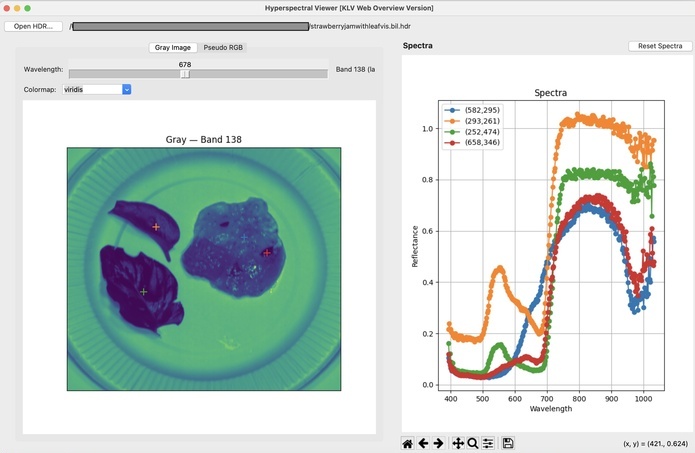Screen dimensions: 695x453
Task: Switch to the Gray Image tab
Action: pyautogui.click(x=172, y=47)
